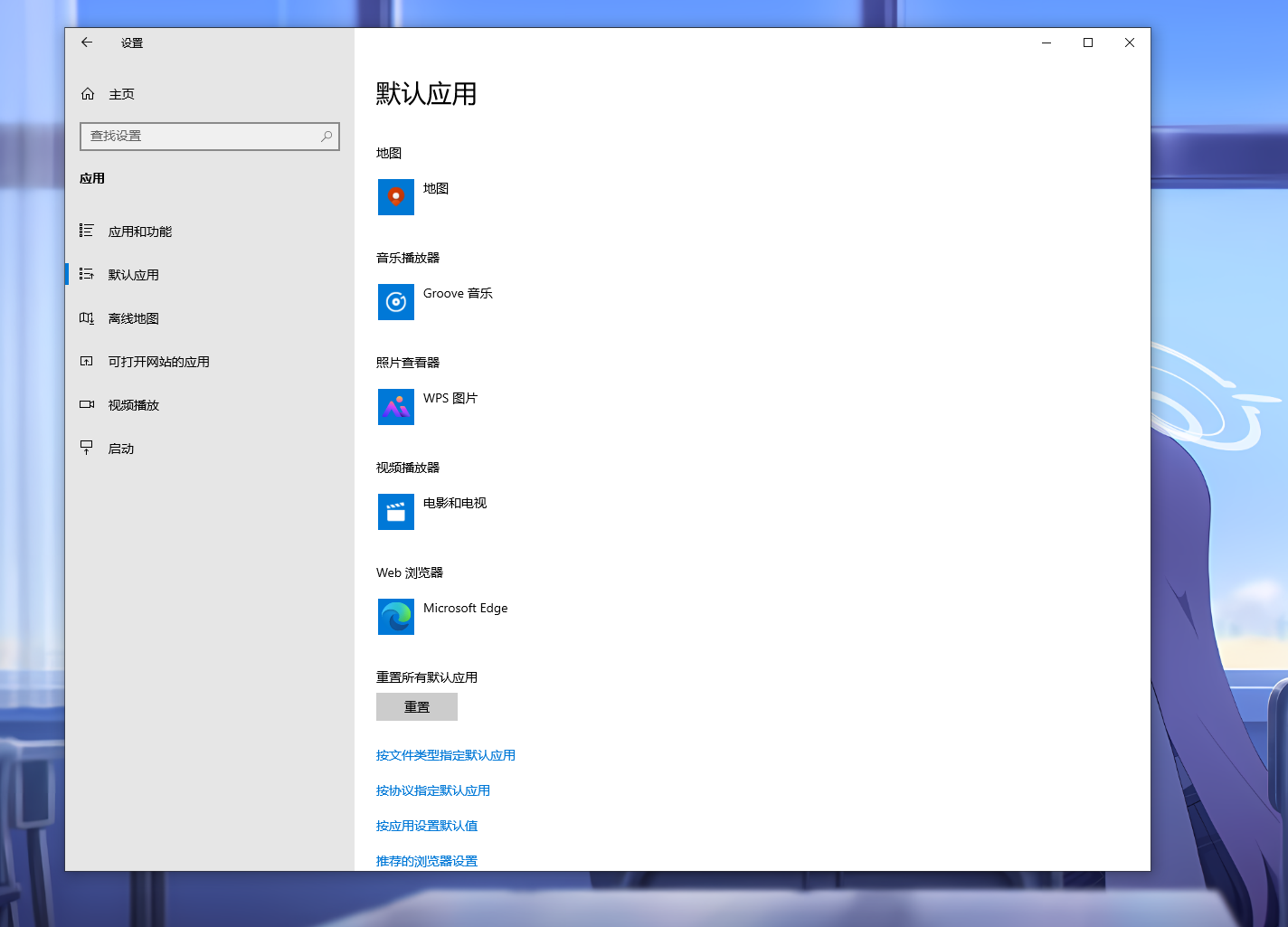Open 按应用设置默认值 link
Viewport: 1288px width, 927px height.
(x=427, y=826)
